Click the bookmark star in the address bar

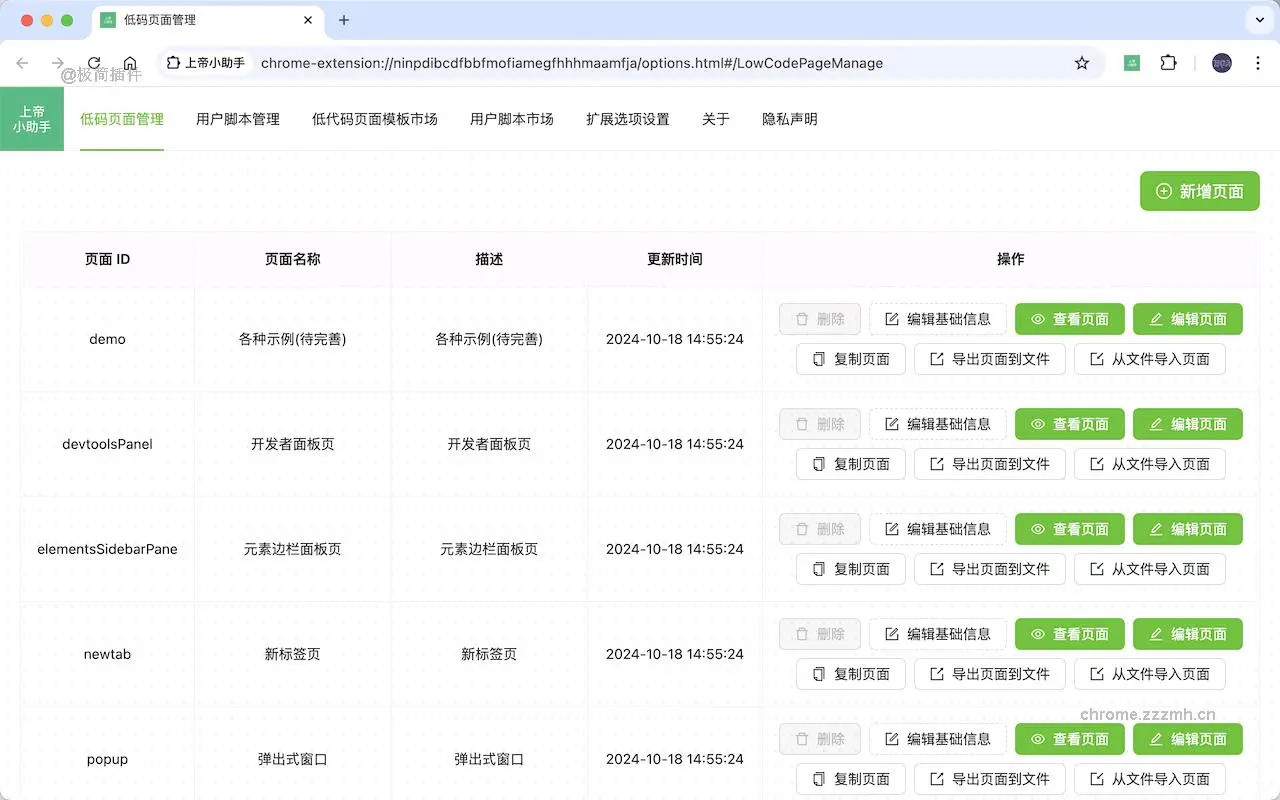[1082, 62]
